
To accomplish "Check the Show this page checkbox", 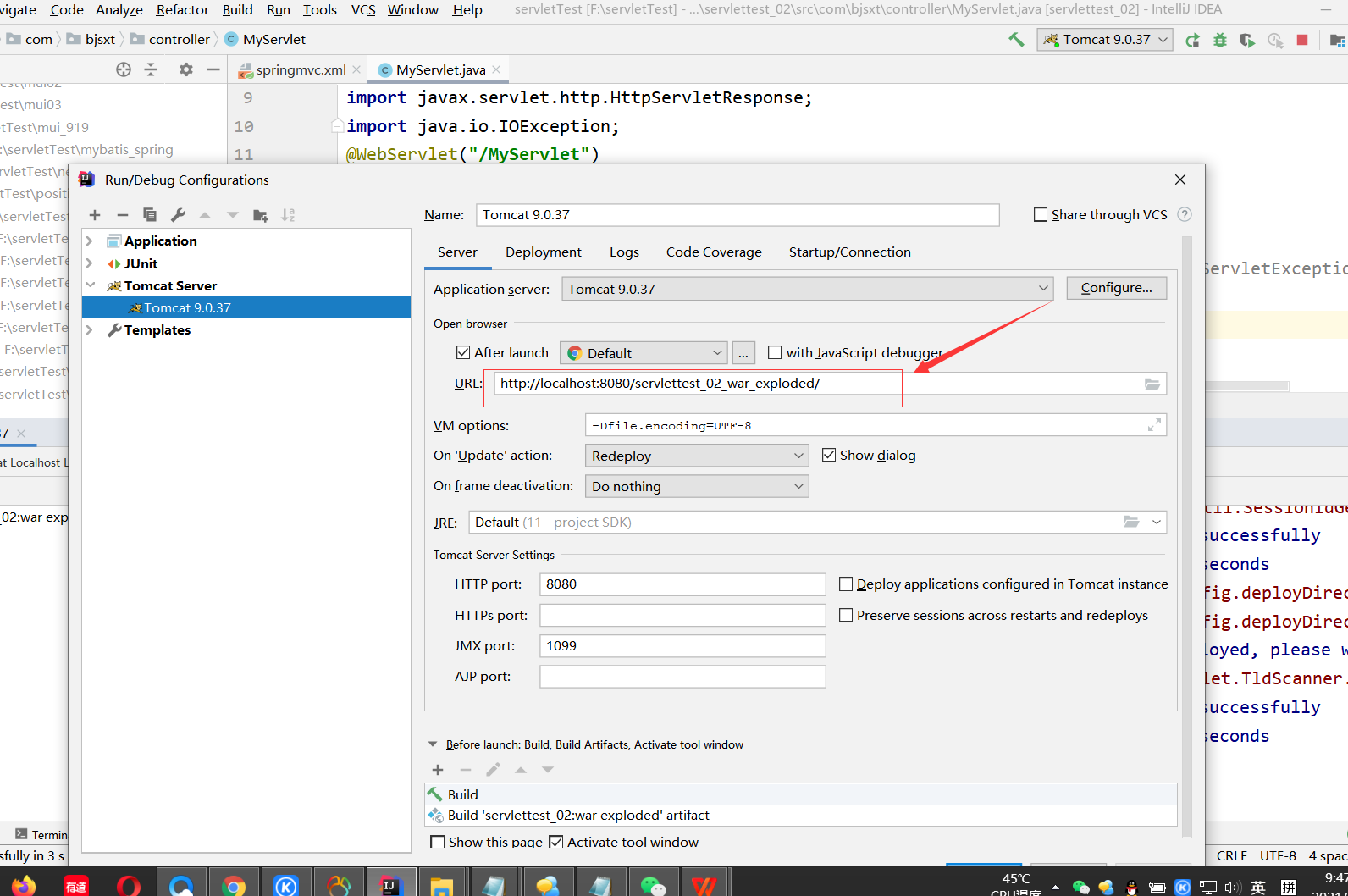I will (x=438, y=842).
